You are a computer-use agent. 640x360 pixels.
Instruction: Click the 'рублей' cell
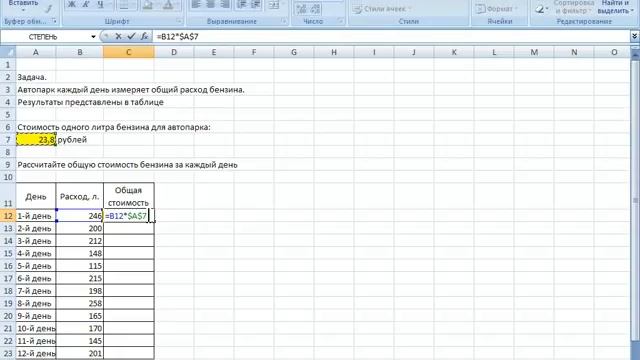80,140
